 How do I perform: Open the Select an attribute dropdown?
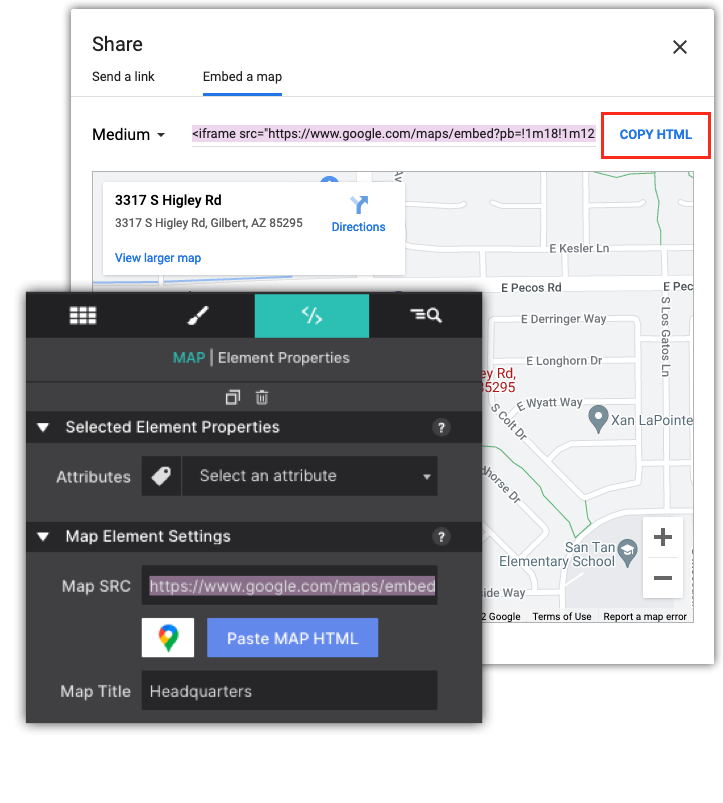point(310,476)
